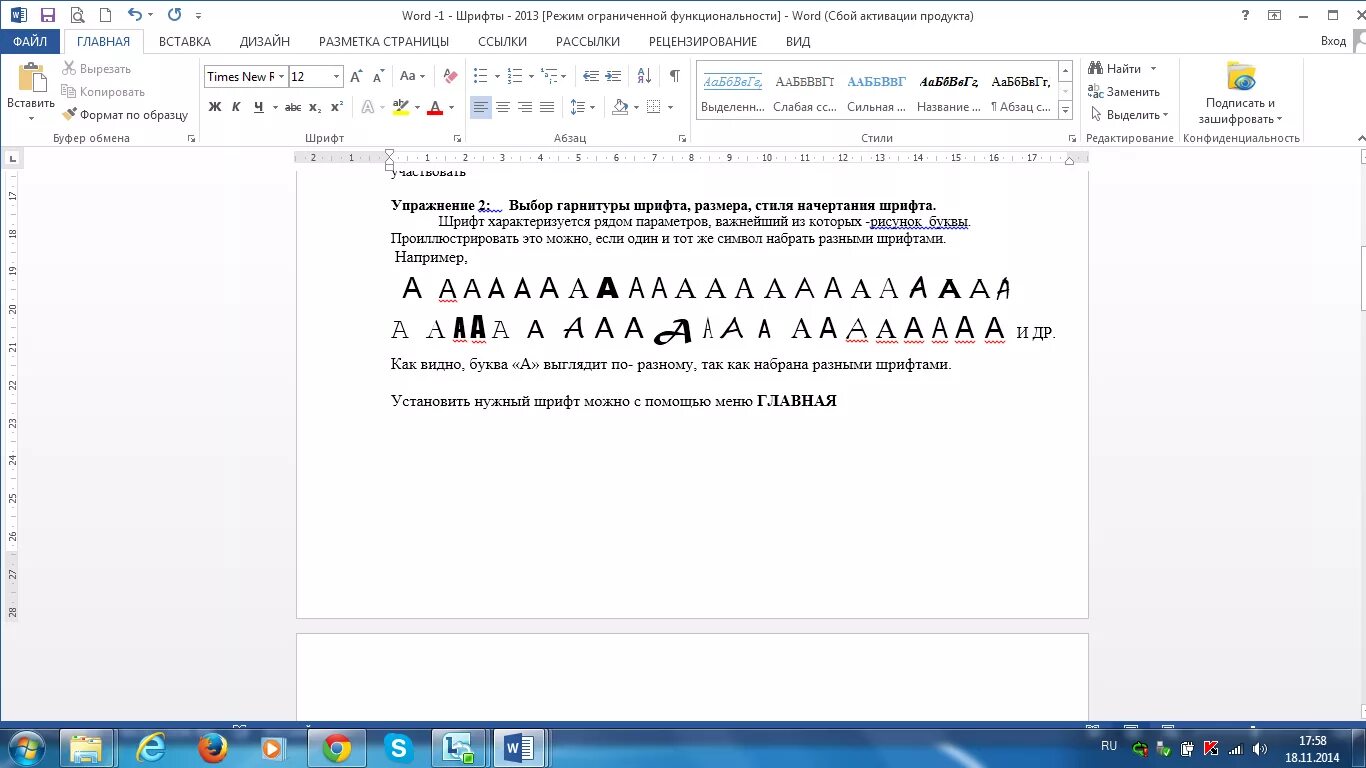
Task: Open the Font dialog launcher in Шрифт group
Action: tap(457, 139)
